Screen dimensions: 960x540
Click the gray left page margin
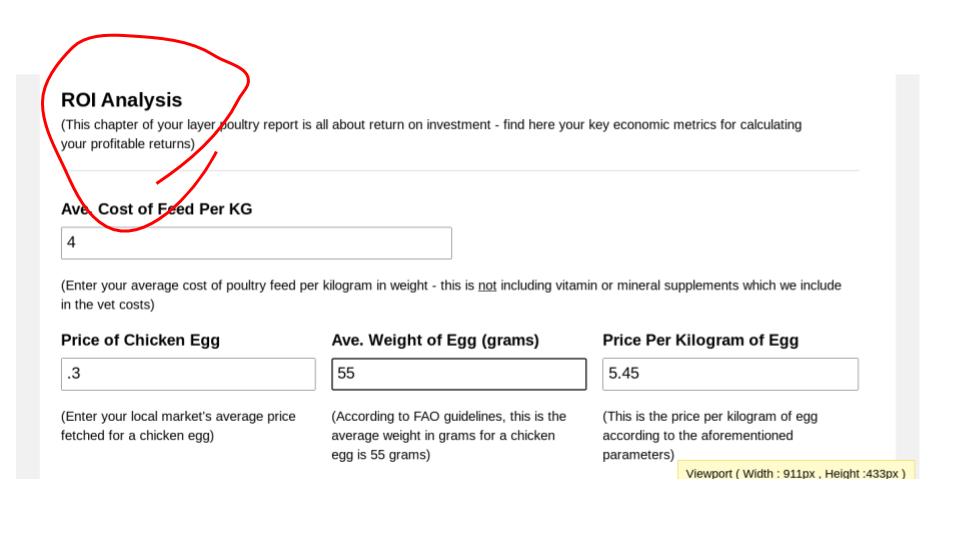28,276
